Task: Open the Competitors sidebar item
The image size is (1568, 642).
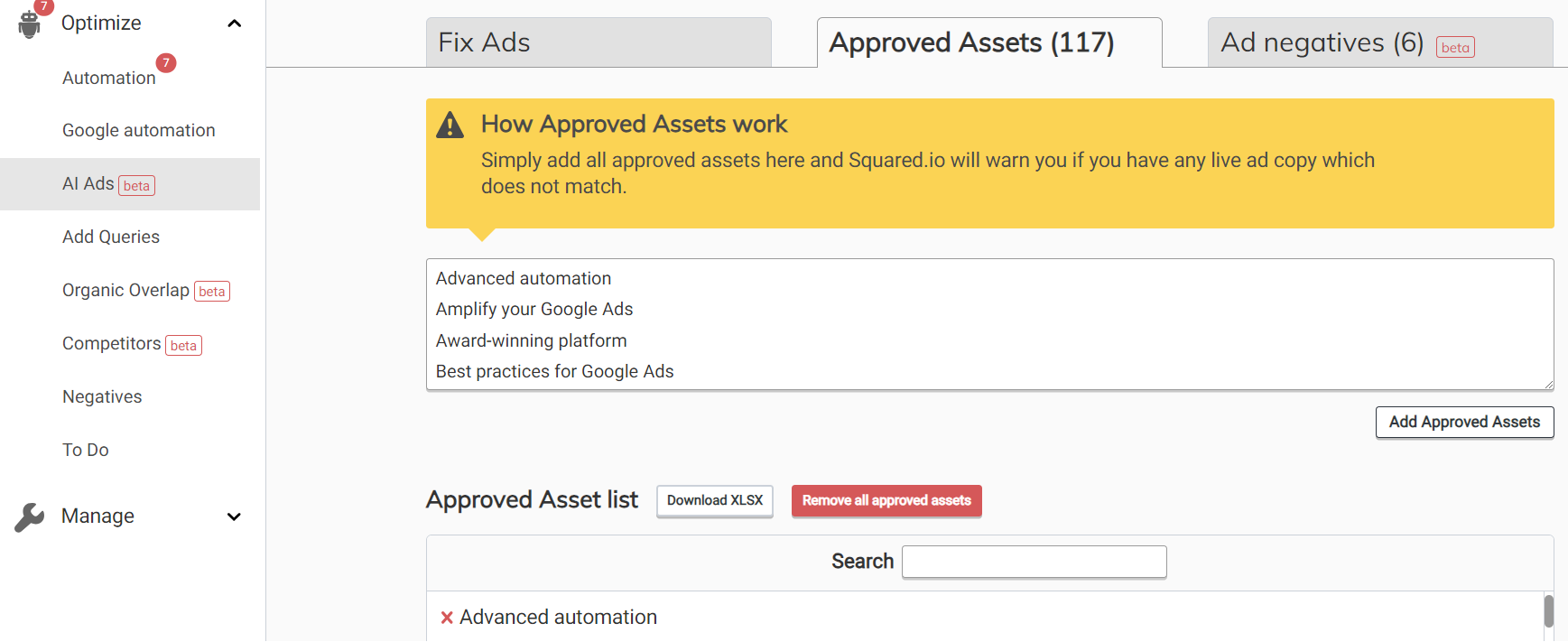Action: pos(111,344)
